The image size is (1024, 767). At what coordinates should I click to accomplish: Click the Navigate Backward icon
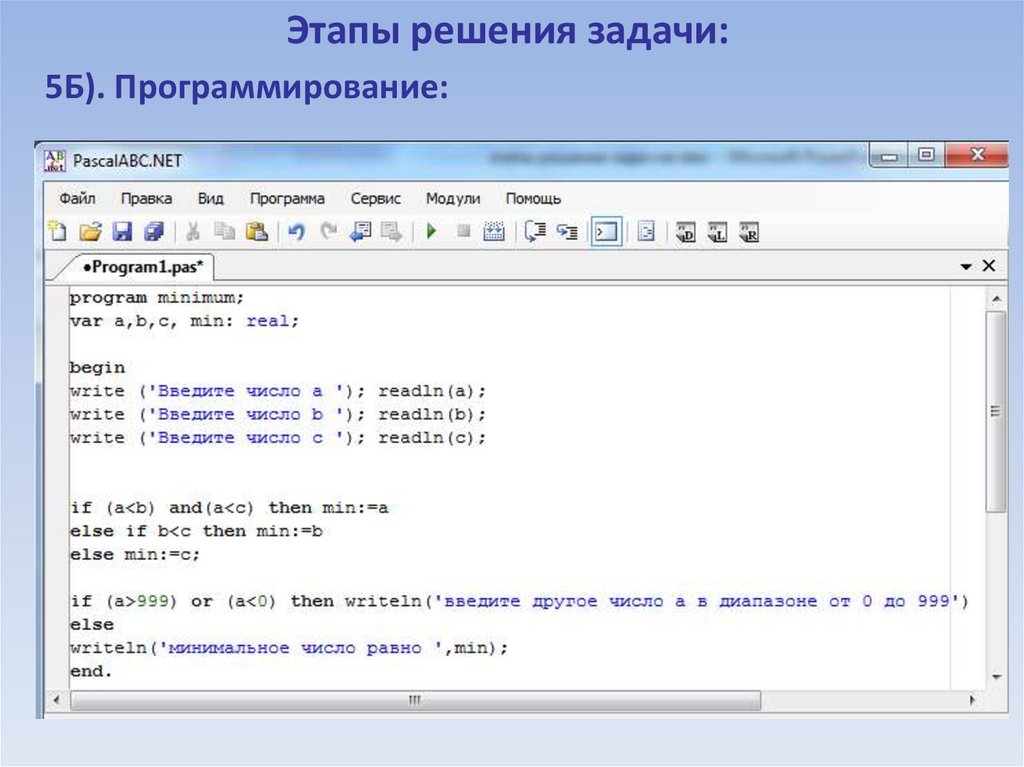(360, 231)
